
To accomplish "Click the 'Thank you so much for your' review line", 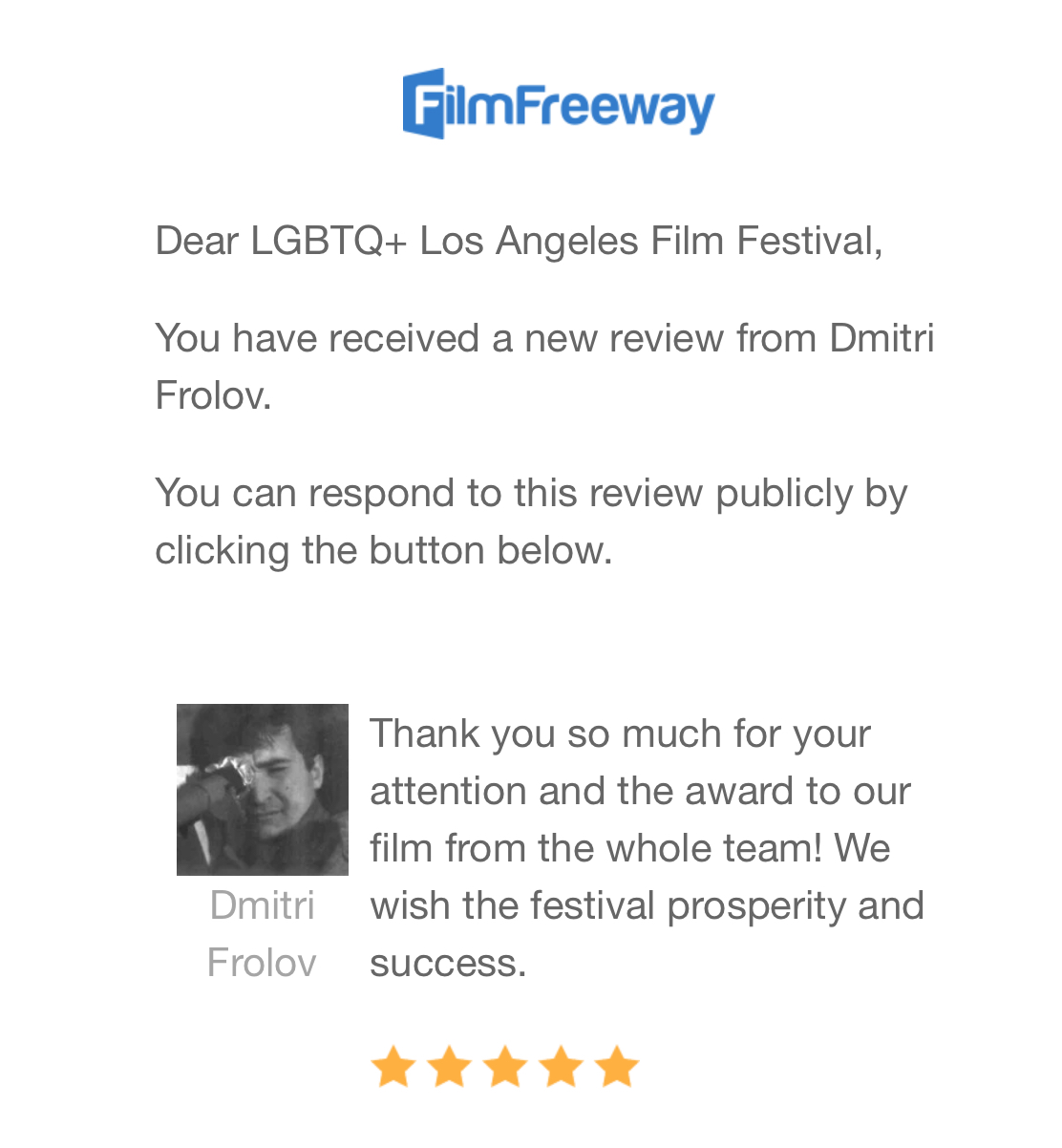I will click(620, 734).
